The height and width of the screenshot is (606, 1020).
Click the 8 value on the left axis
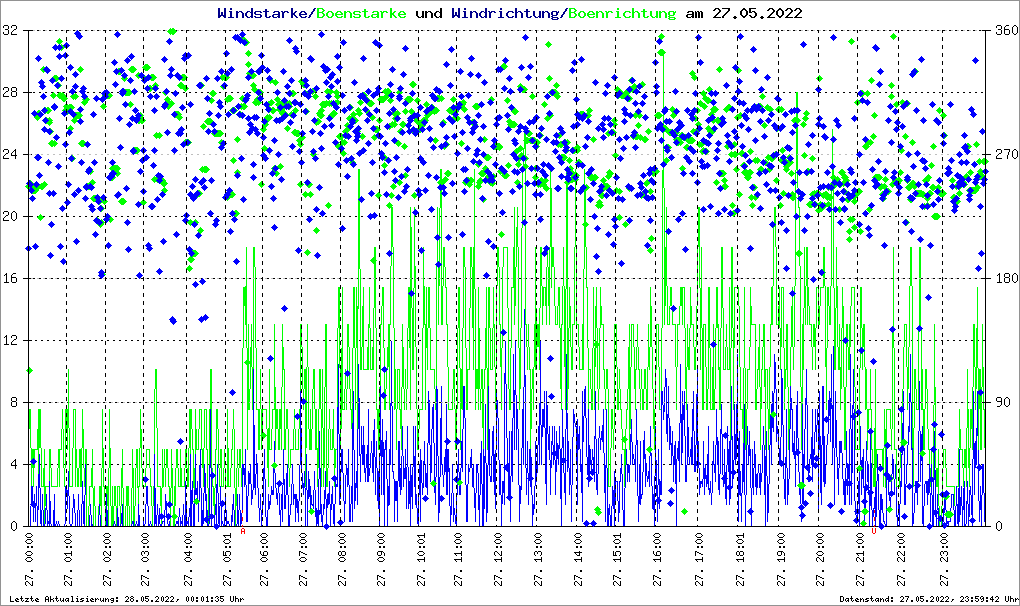[14, 402]
